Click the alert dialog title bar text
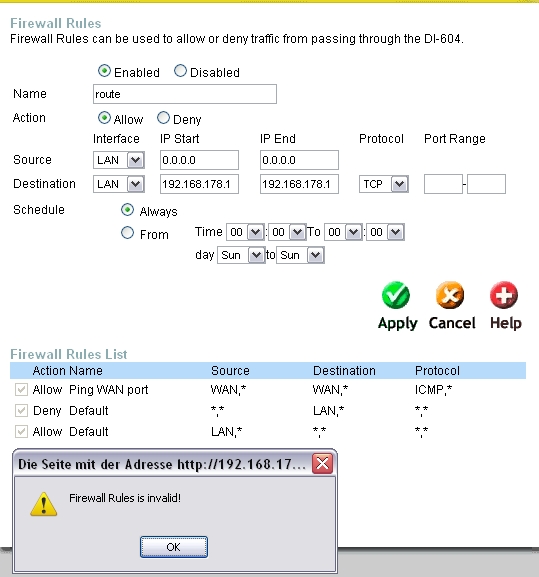 [162, 464]
